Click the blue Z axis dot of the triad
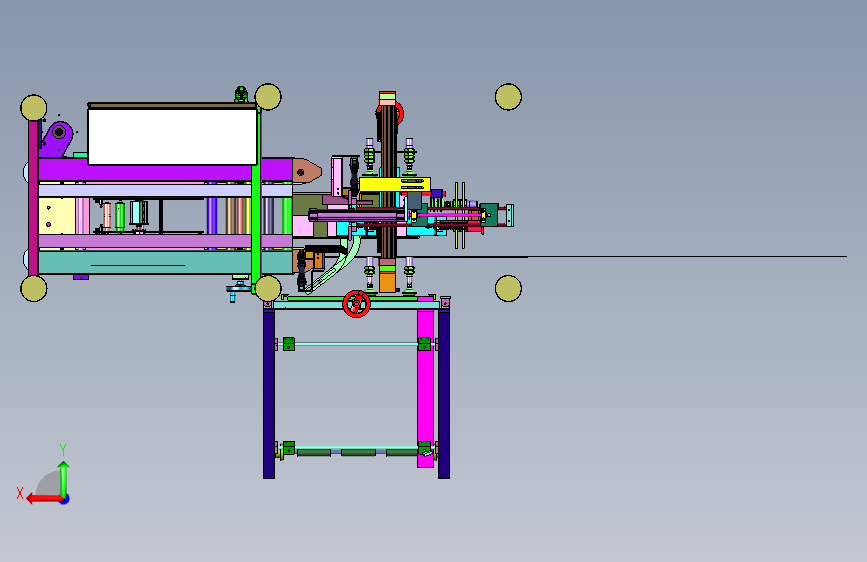 click(x=65, y=499)
